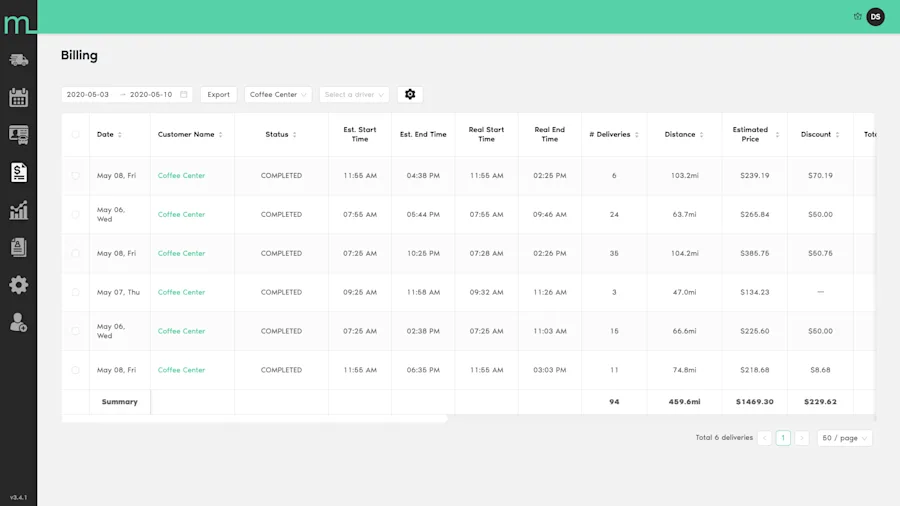Check the row with 11 deliveries

point(75,370)
